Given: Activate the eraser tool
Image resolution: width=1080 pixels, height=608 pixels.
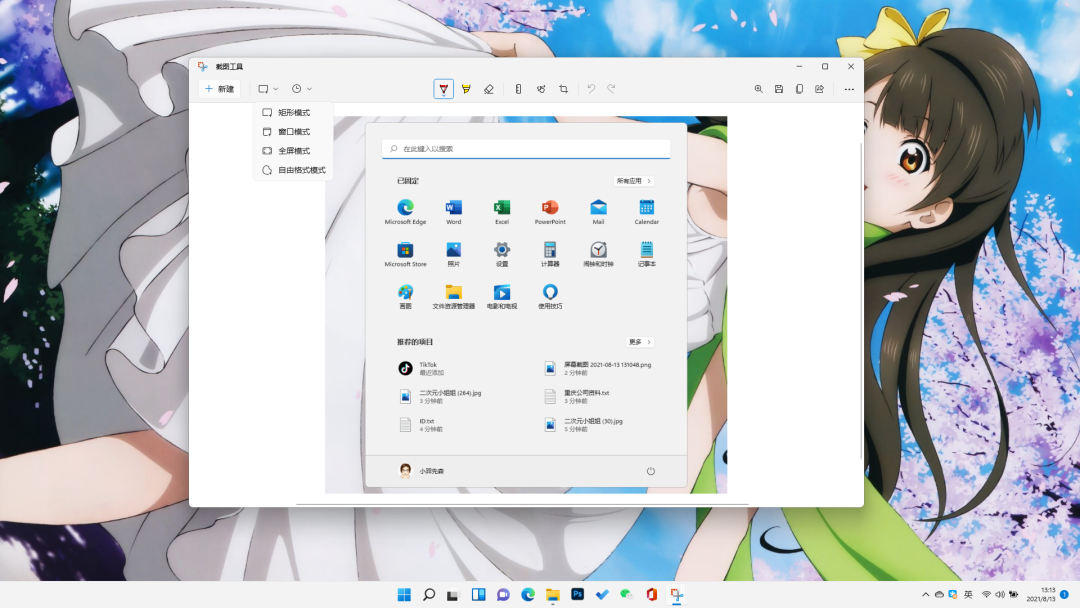Looking at the screenshot, I should (489, 89).
